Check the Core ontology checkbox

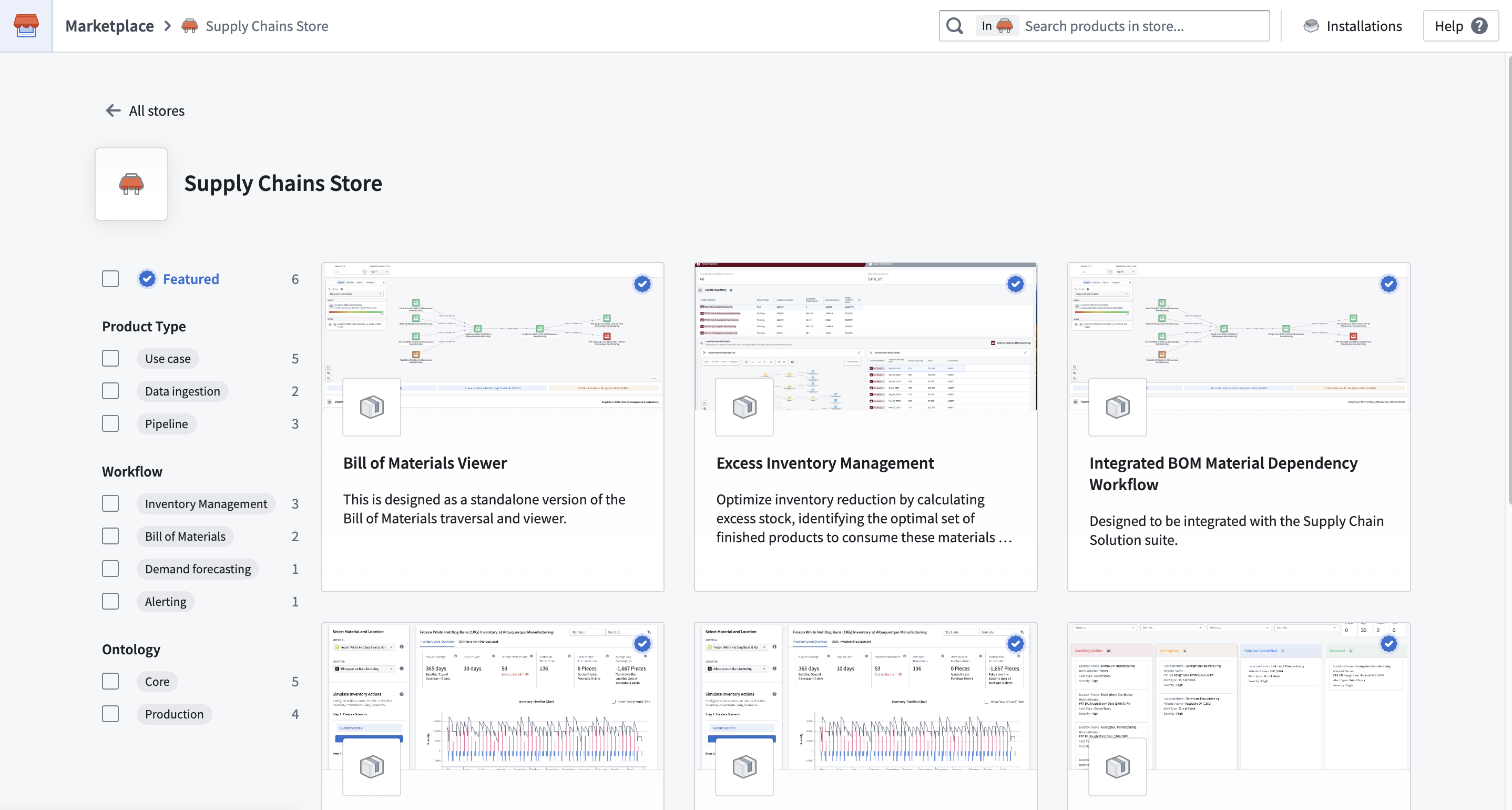tap(110, 681)
